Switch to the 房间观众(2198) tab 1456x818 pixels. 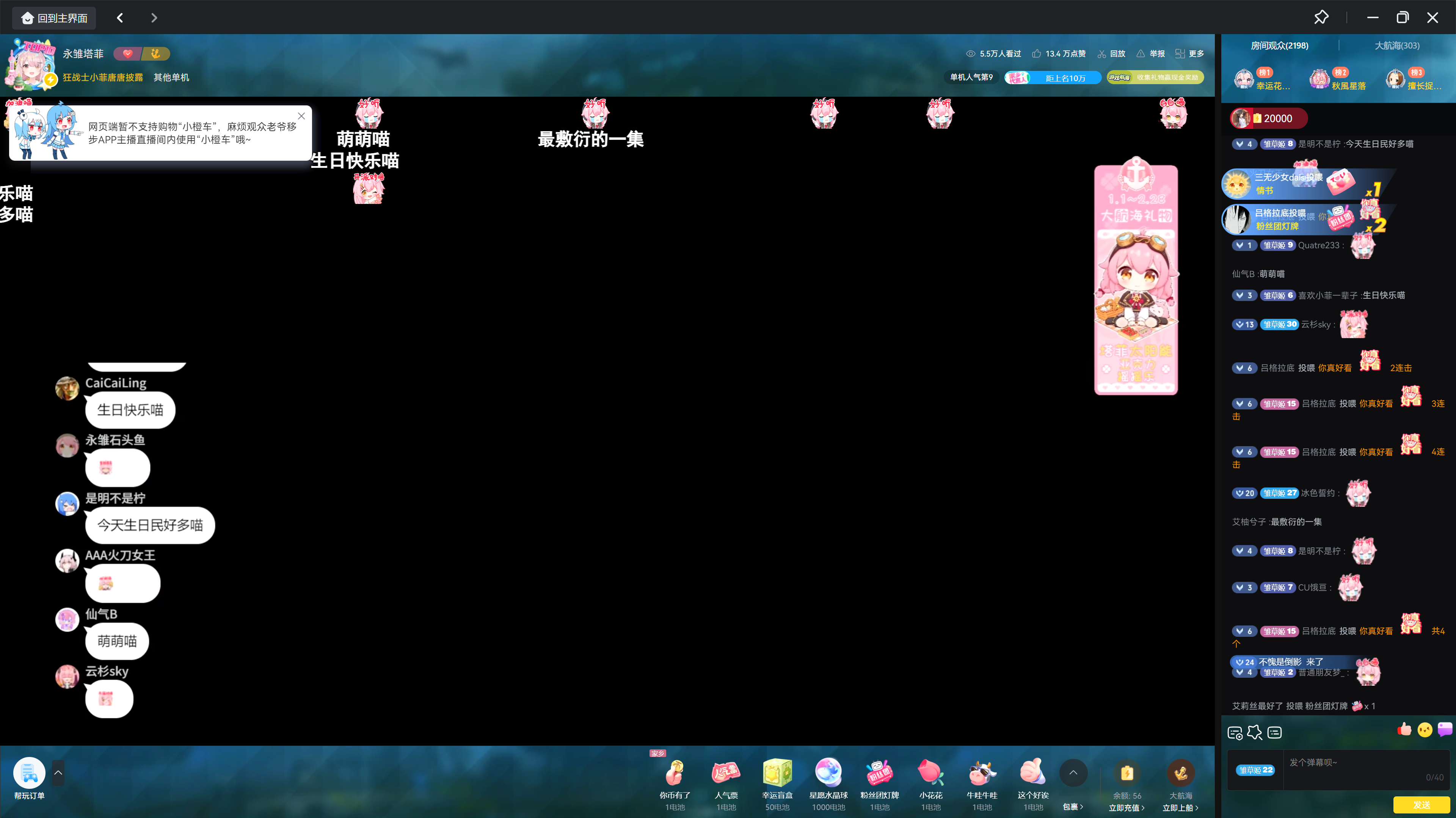pos(1279,46)
